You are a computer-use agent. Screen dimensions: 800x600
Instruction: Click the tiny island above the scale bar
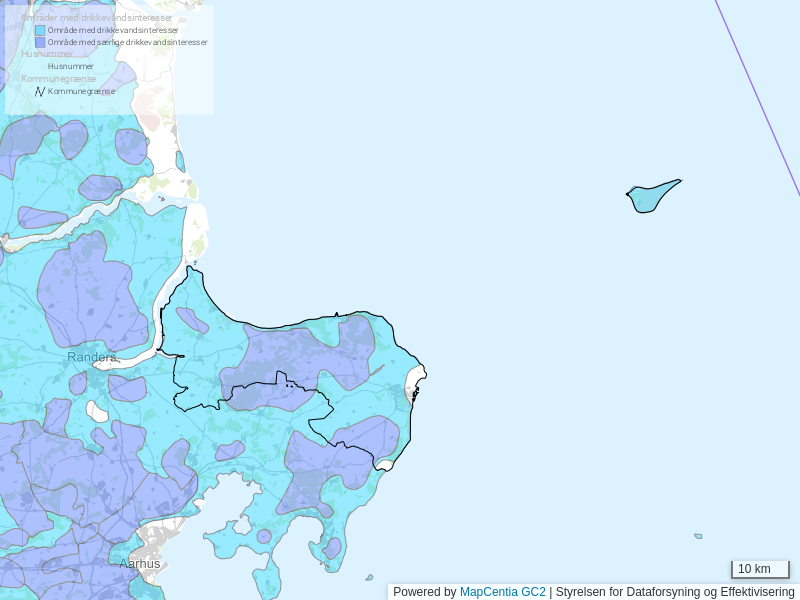coord(698,536)
